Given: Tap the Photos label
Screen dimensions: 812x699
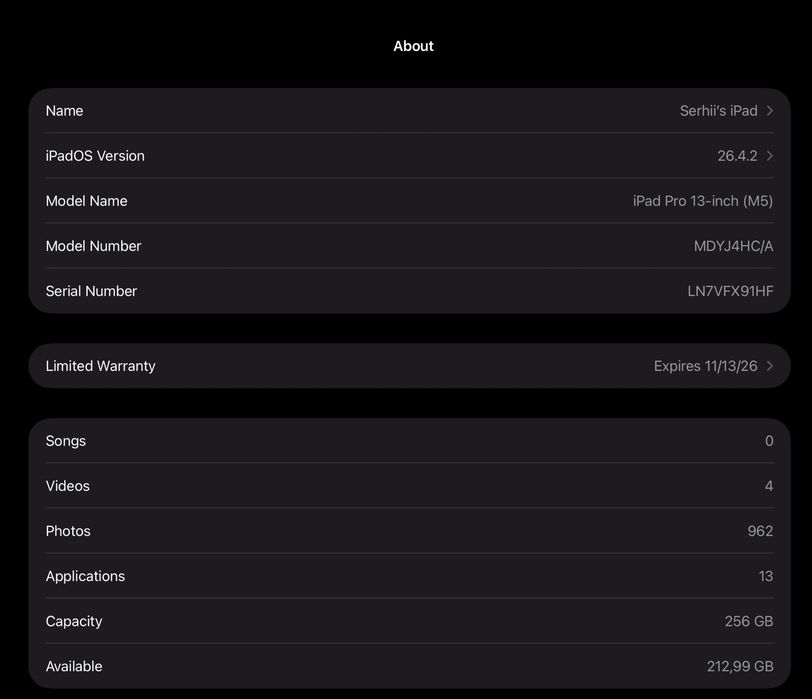Looking at the screenshot, I should 68,531.
